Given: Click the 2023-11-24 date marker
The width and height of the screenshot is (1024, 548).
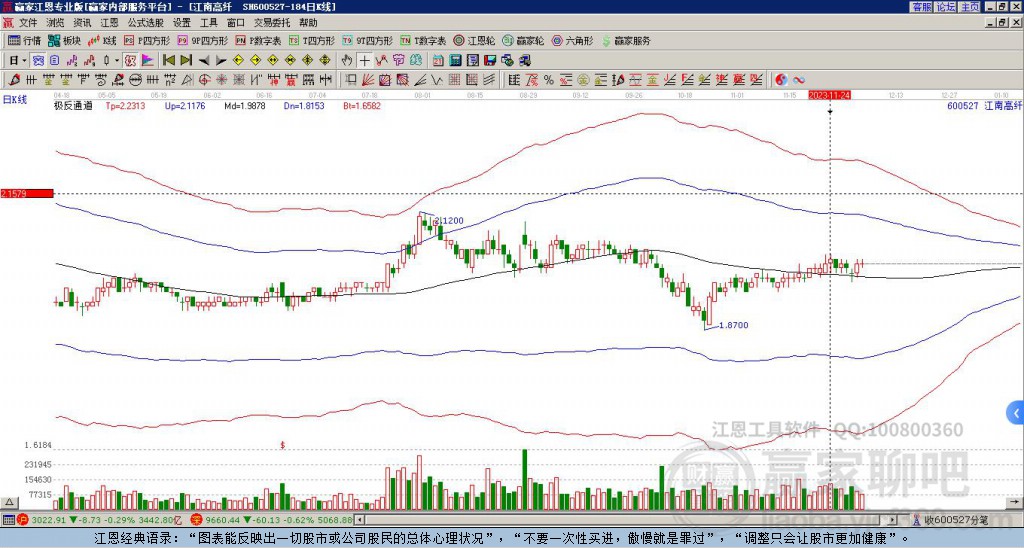Looking at the screenshot, I should click(x=829, y=95).
